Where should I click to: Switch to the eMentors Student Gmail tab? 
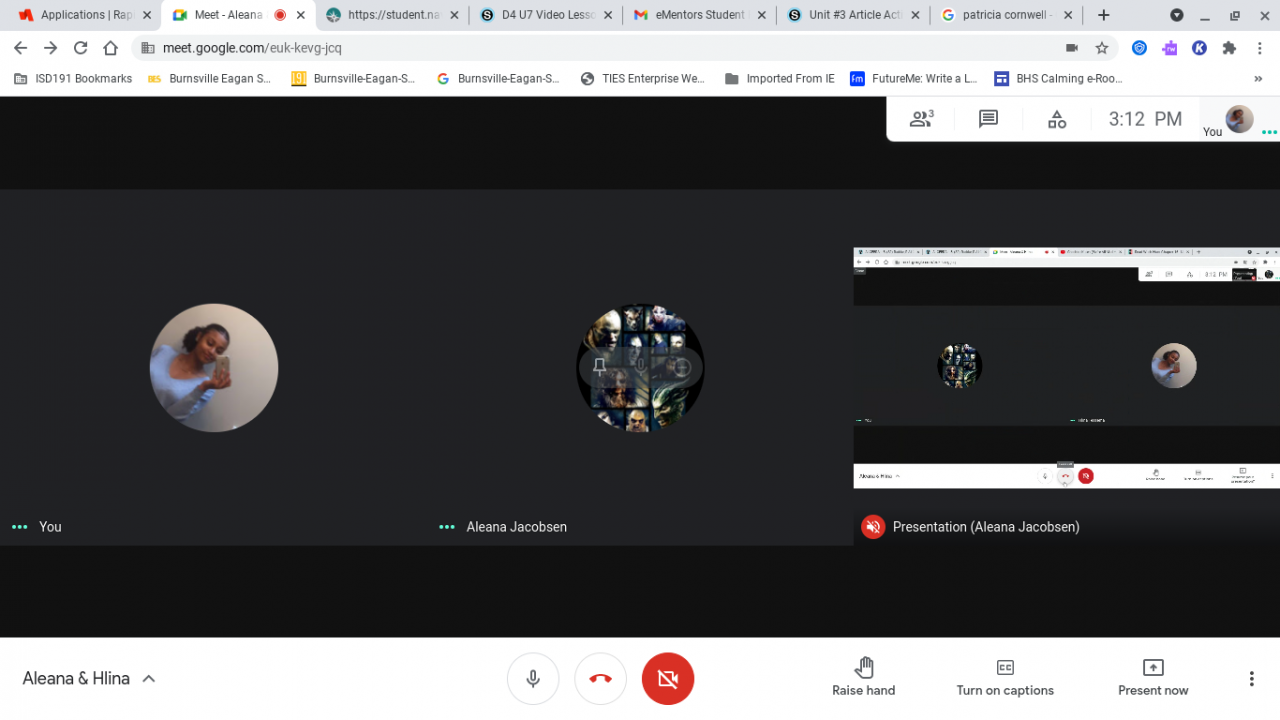coord(699,15)
